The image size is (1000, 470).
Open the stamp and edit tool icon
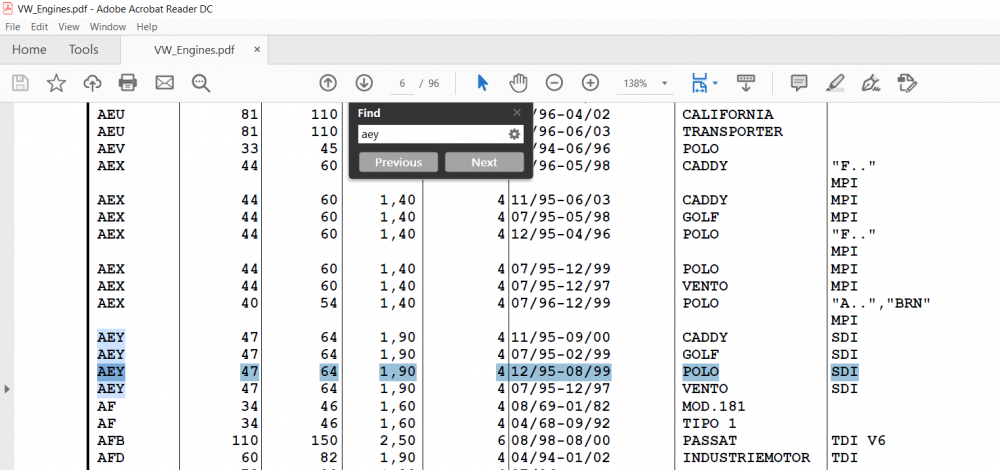[x=906, y=83]
